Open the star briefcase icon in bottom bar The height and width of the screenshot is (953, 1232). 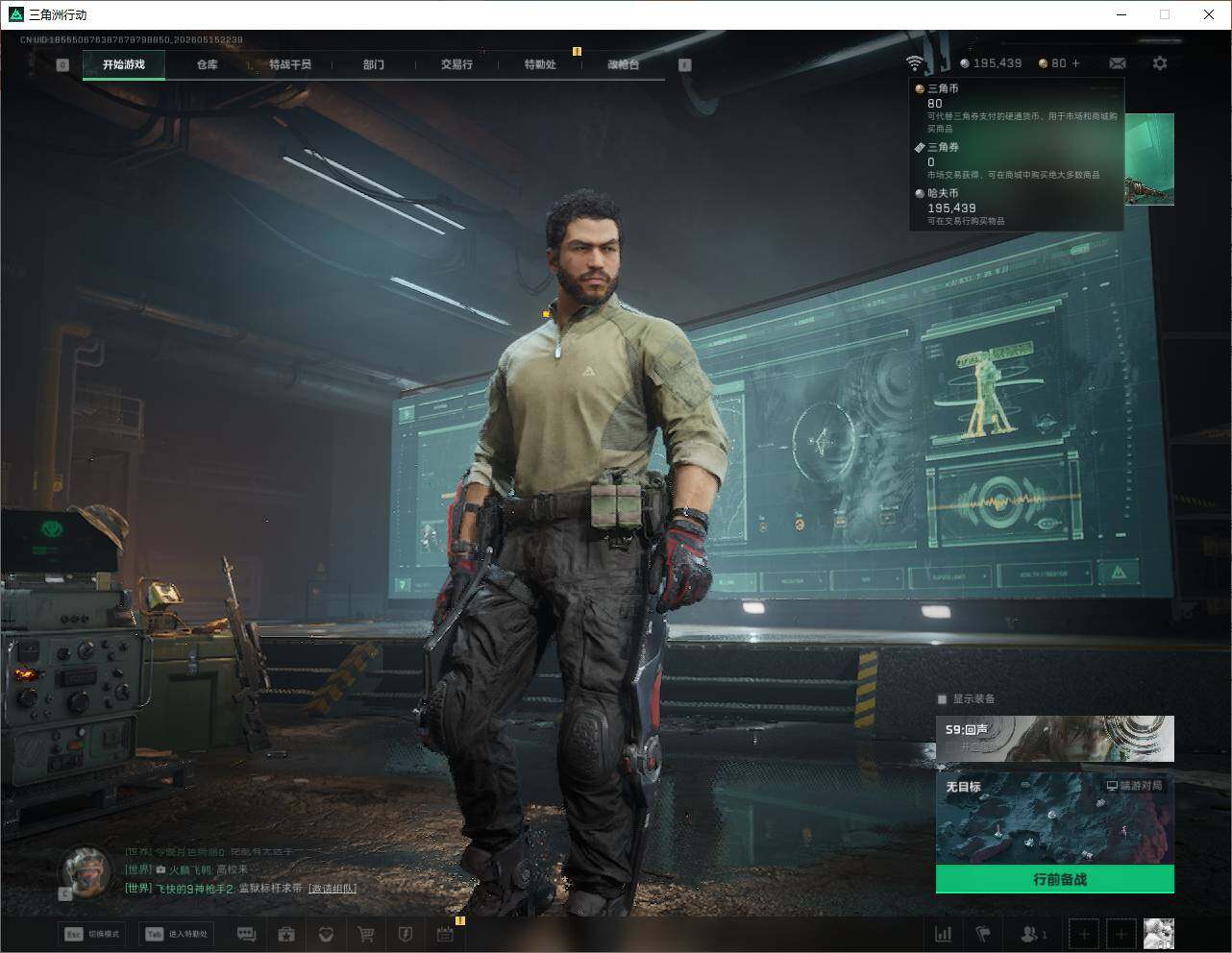(286, 934)
